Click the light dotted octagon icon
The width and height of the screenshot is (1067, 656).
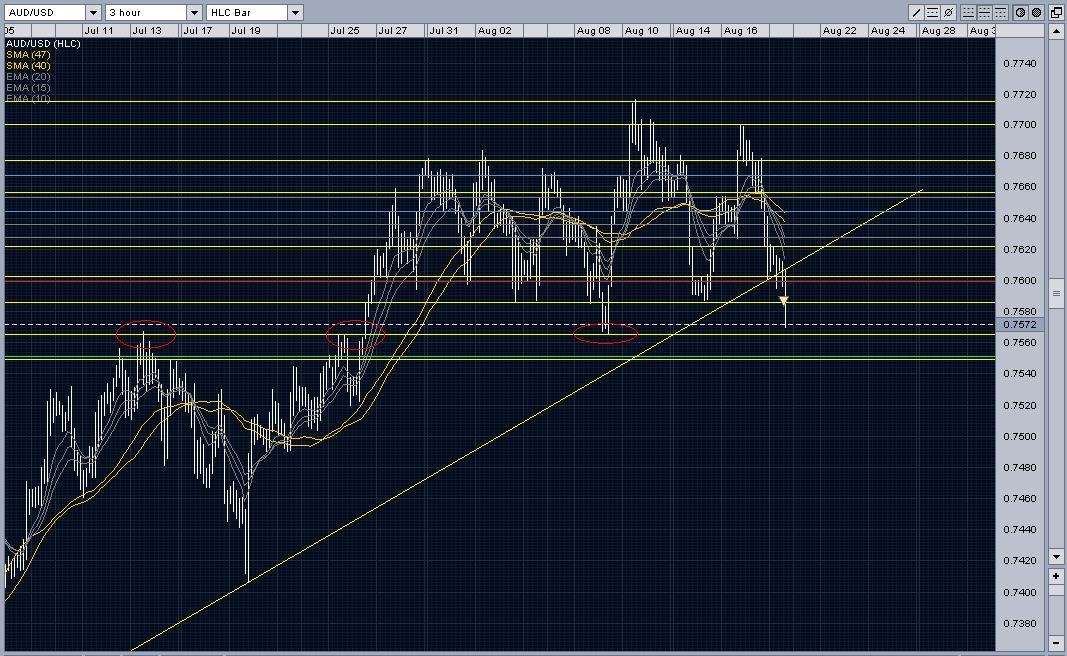[1020, 13]
